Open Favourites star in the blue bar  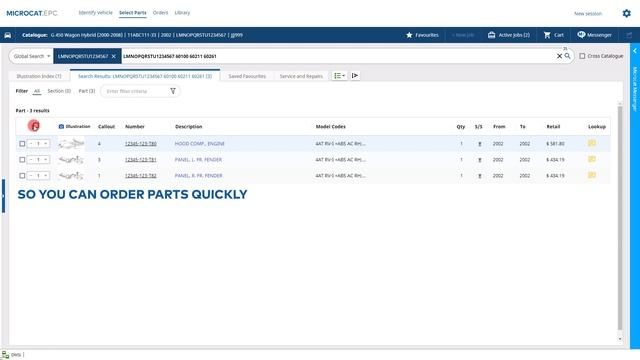coord(409,35)
